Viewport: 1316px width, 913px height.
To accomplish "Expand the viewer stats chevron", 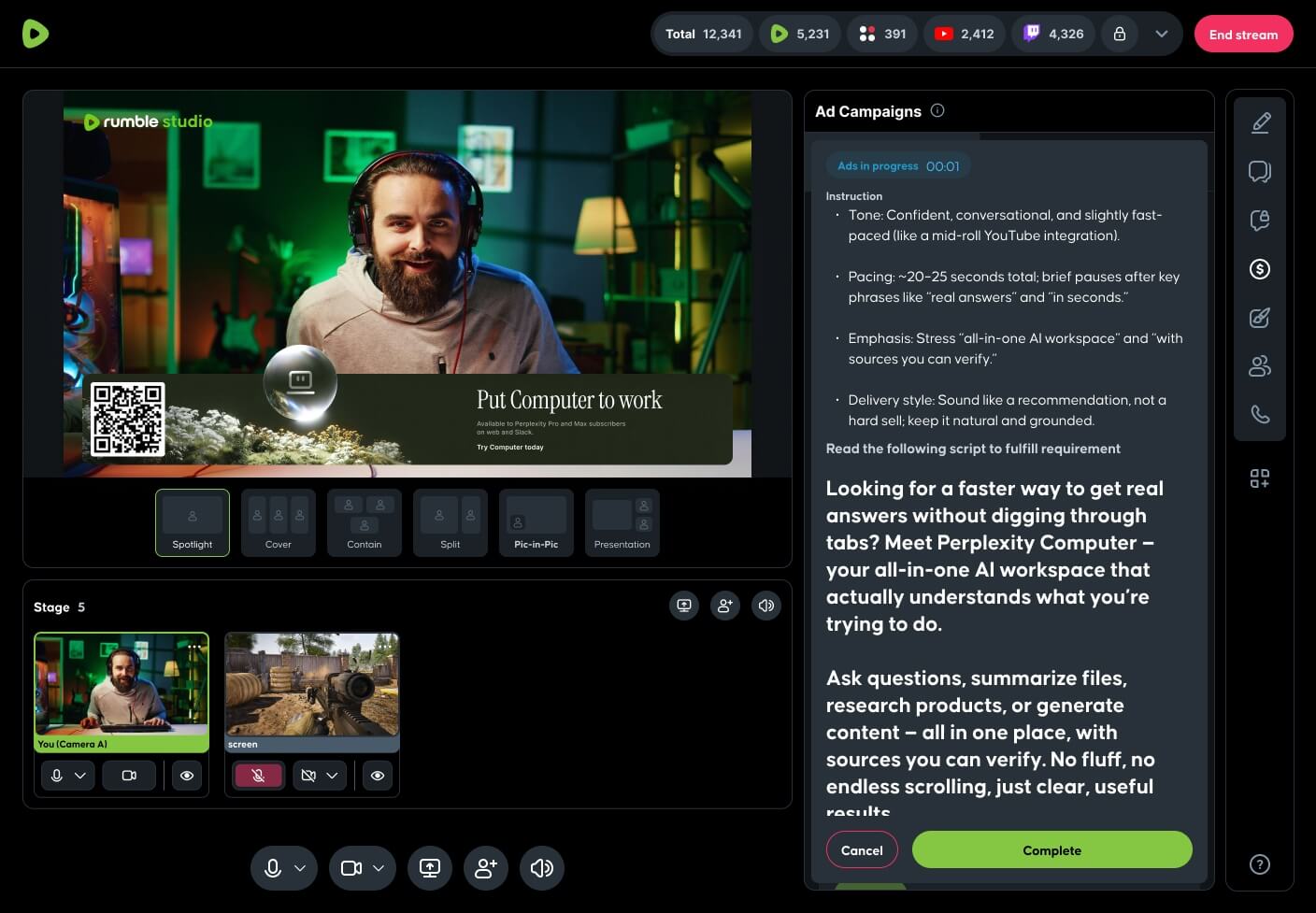I will (1162, 34).
